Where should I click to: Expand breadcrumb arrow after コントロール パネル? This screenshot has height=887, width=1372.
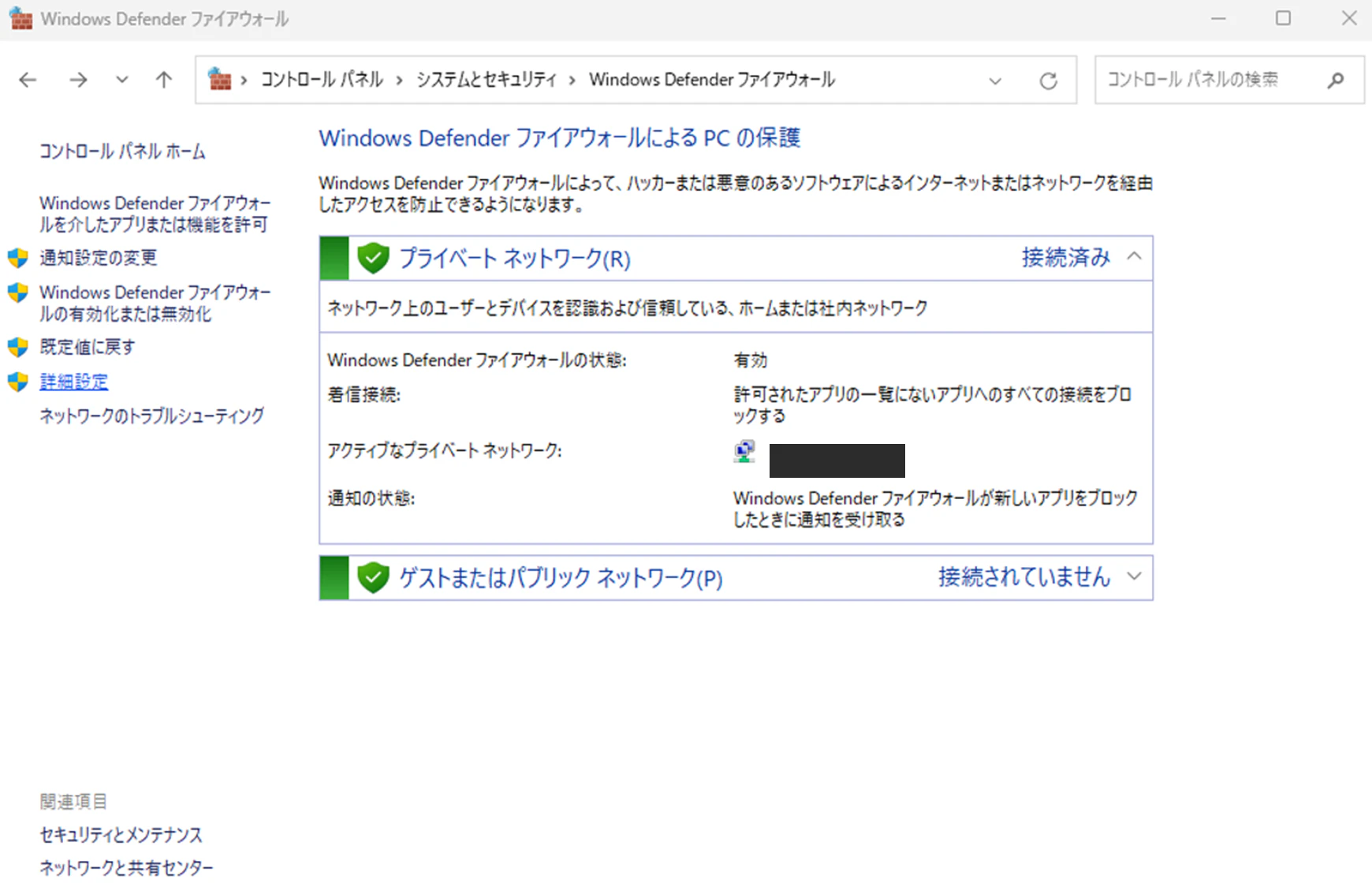coord(400,80)
